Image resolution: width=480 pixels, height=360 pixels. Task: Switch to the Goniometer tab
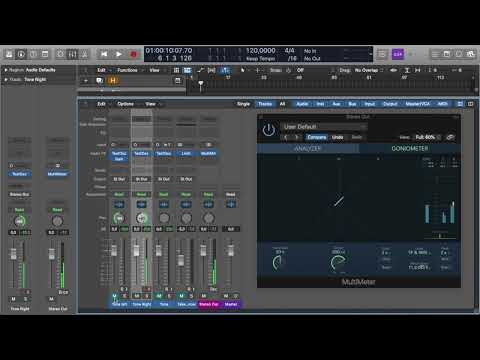click(x=410, y=149)
